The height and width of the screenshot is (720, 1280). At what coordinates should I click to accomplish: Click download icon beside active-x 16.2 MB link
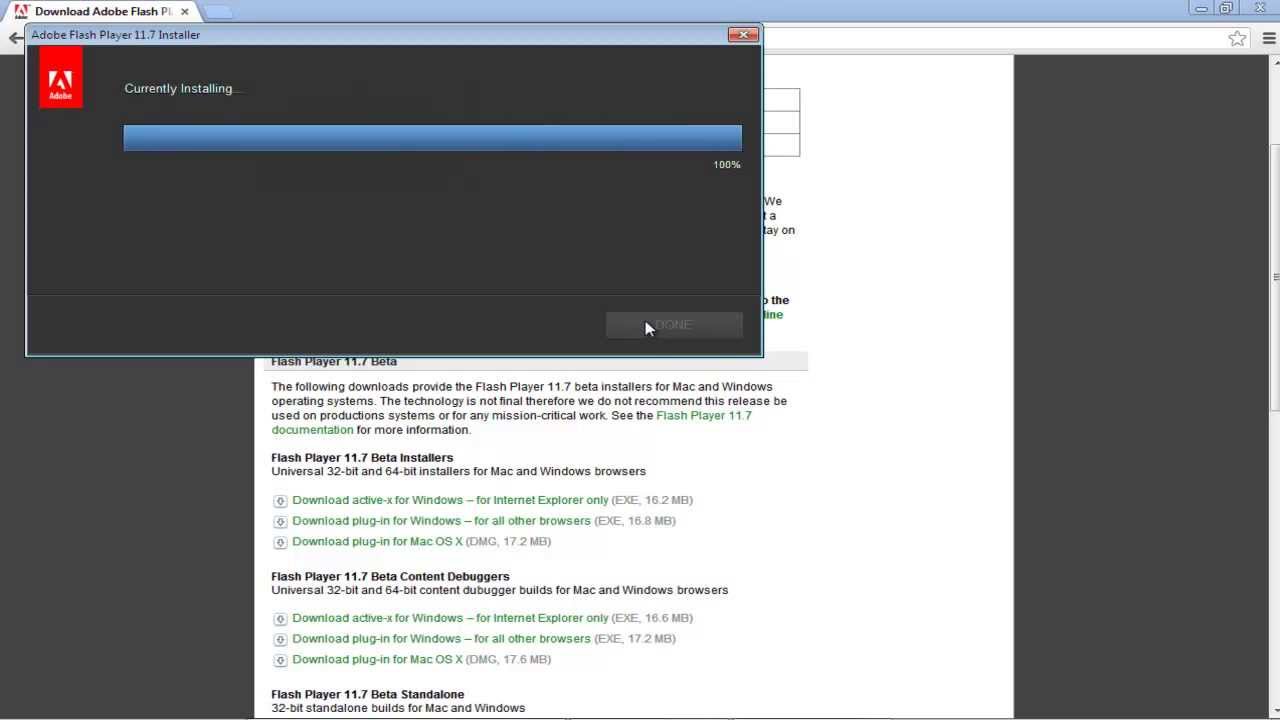[x=280, y=501]
